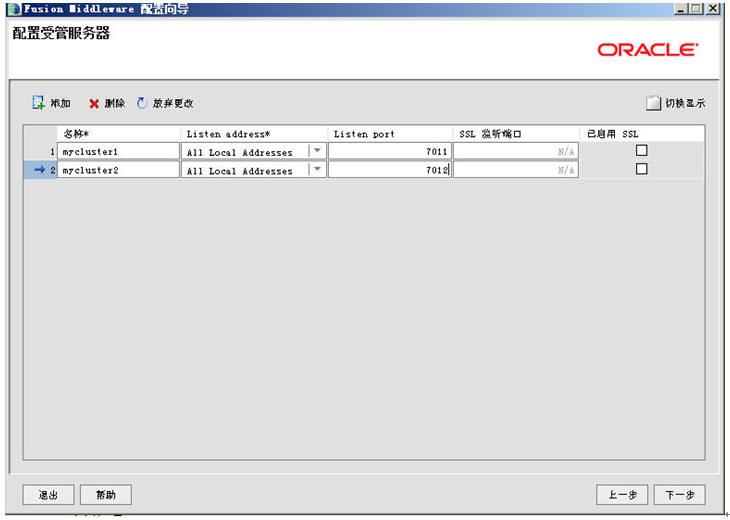Click the 退出 (Exit) button
Image resolution: width=730 pixels, height=520 pixels.
pyautogui.click(x=48, y=494)
